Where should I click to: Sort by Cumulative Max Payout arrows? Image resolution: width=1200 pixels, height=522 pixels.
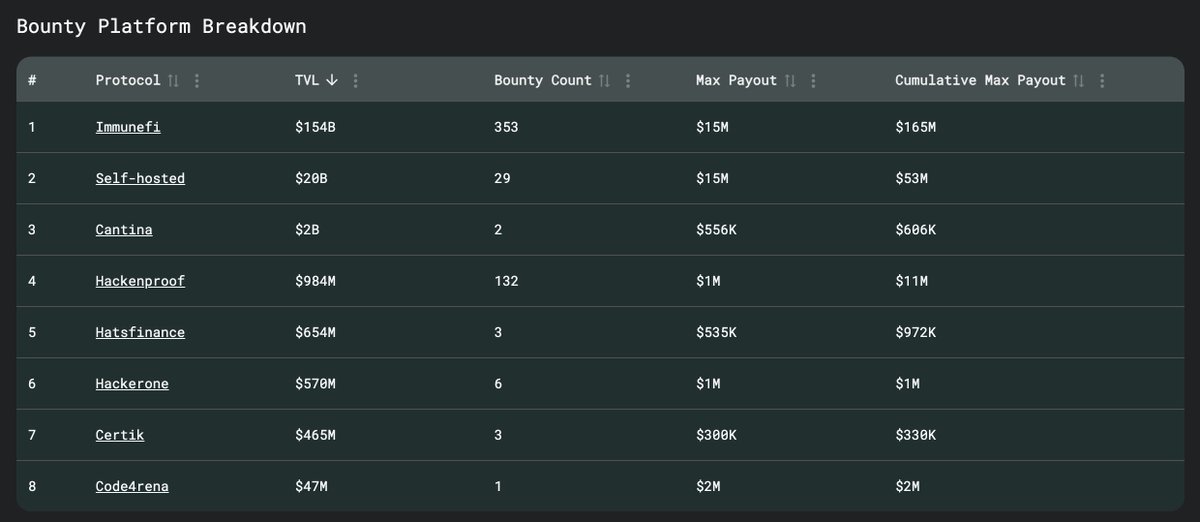pos(1078,81)
